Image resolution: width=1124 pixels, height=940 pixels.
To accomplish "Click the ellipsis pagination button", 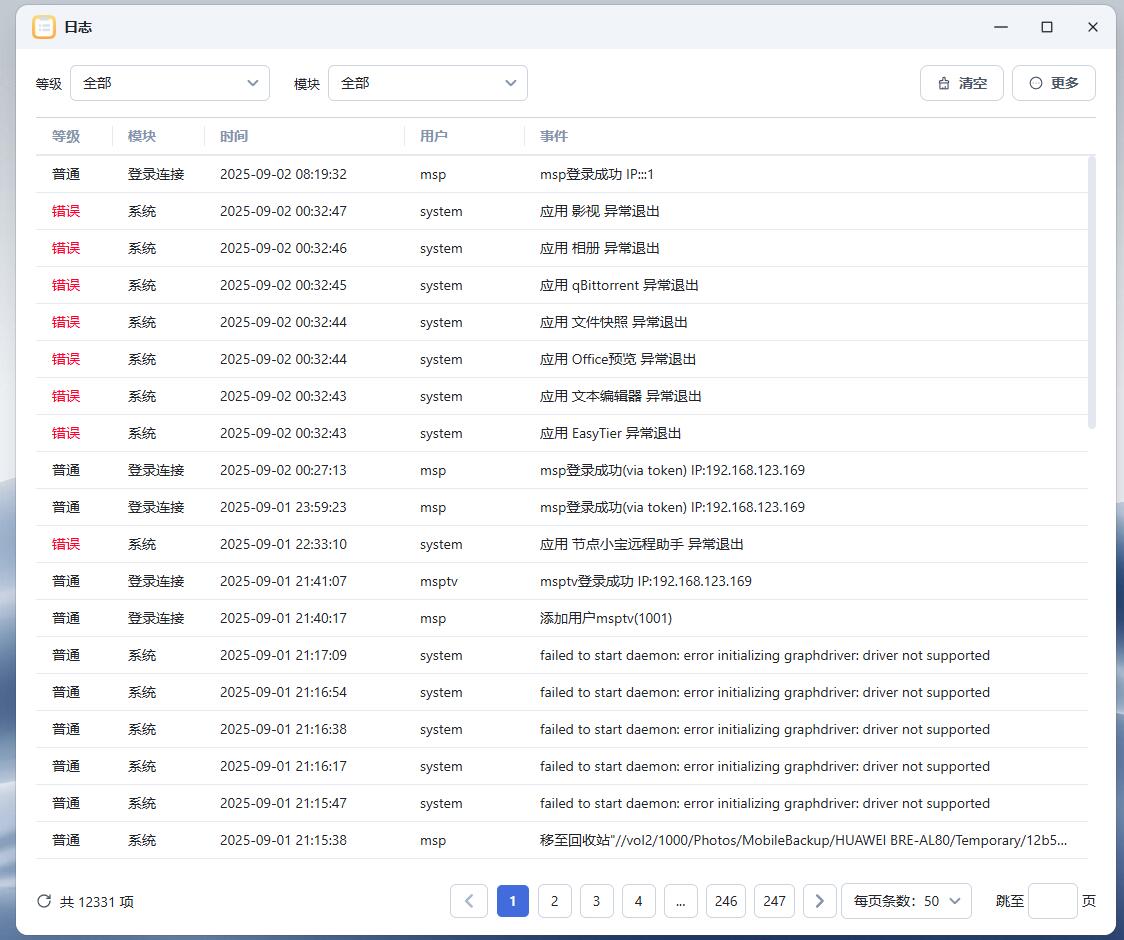I will click(680, 901).
